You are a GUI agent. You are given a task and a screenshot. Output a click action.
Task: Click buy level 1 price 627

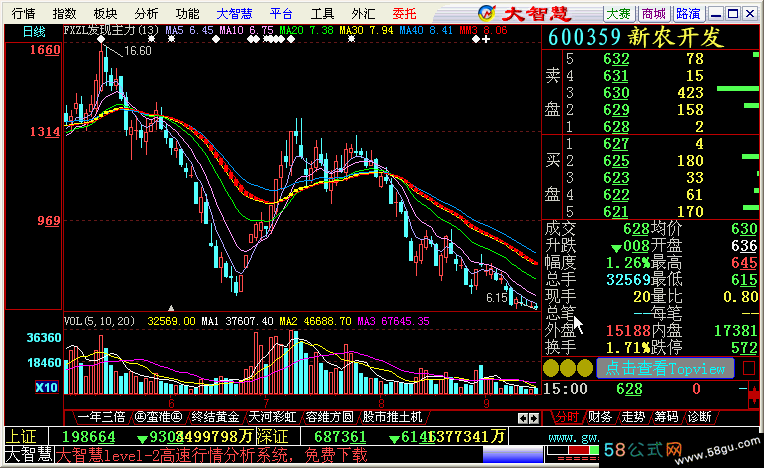tap(616, 144)
